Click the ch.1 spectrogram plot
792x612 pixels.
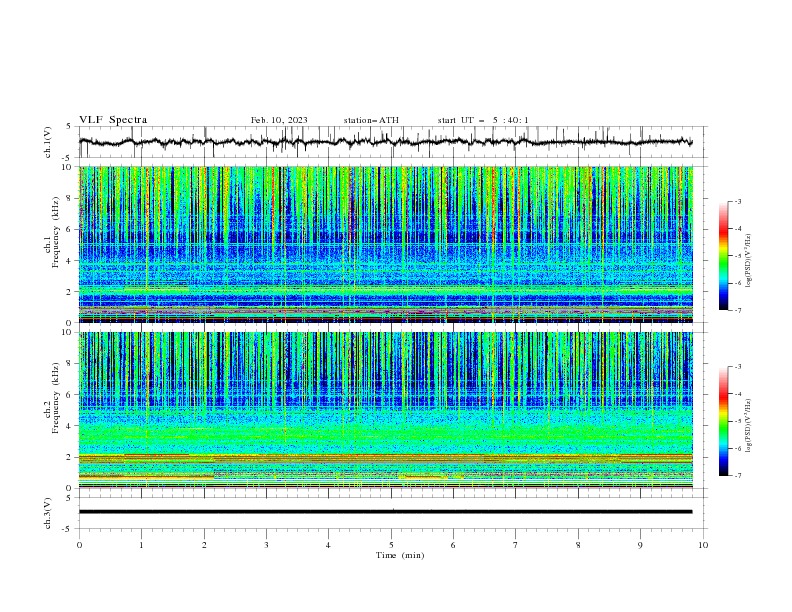coord(386,244)
